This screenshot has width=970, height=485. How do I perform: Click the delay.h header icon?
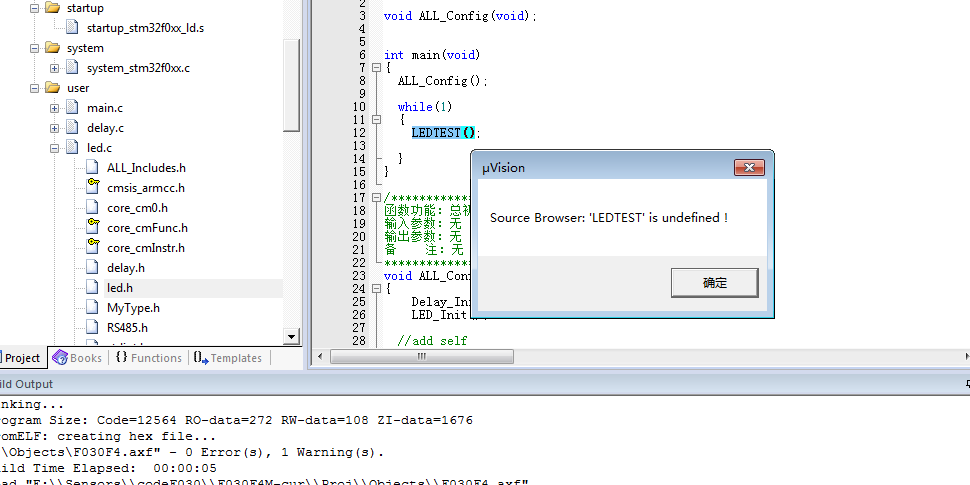pos(92,268)
